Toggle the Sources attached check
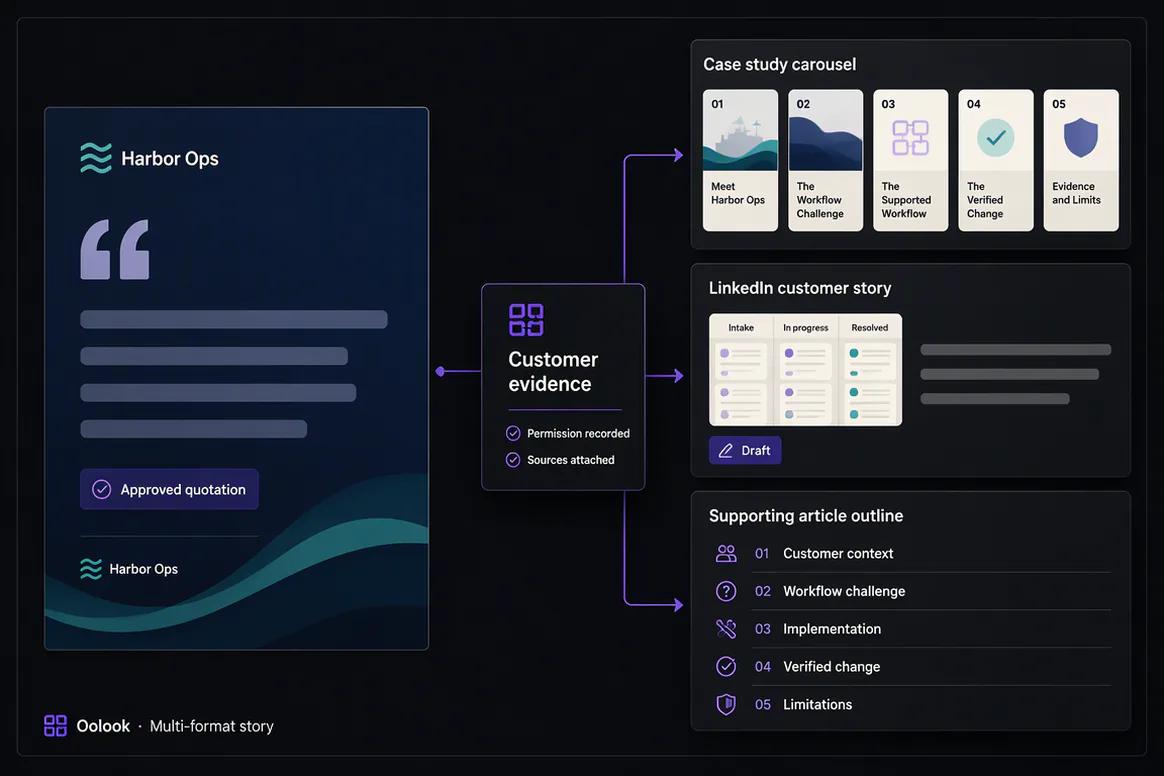Viewport: 1164px width, 776px height. click(513, 460)
